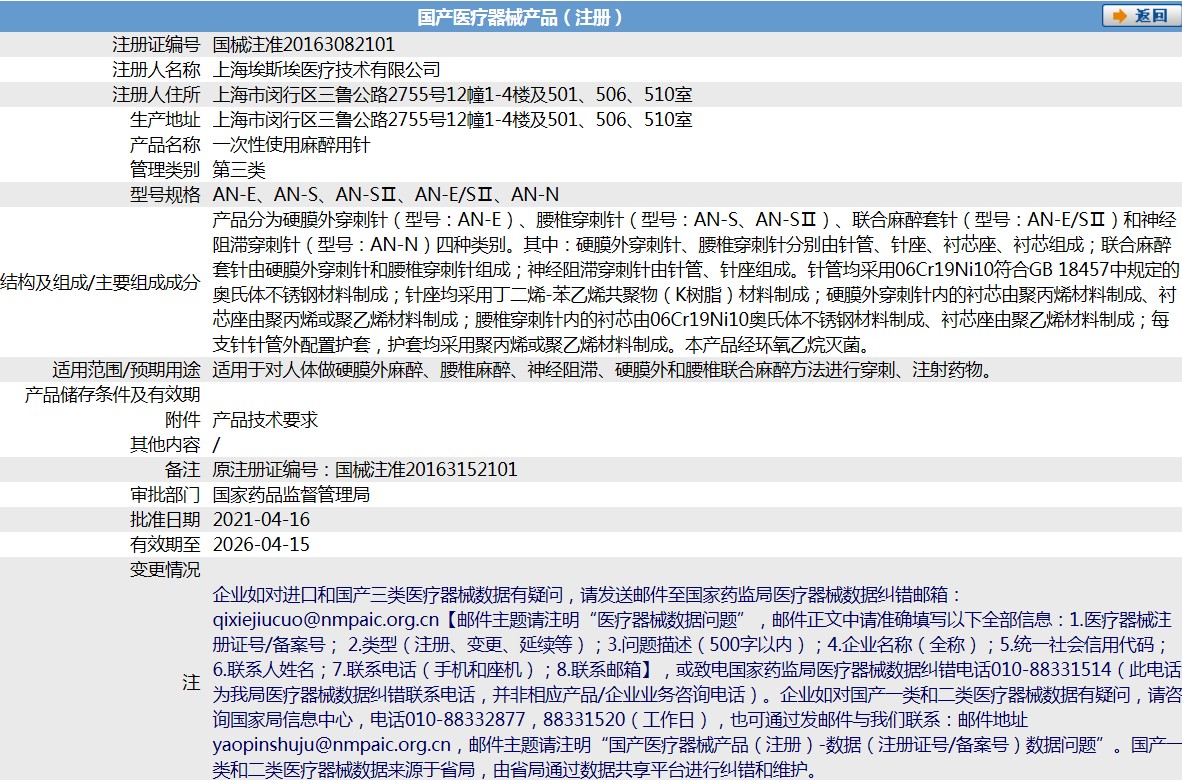1182x780 pixels.
Task: Select approving department 国家药品监督管理局
Action: click(292, 494)
